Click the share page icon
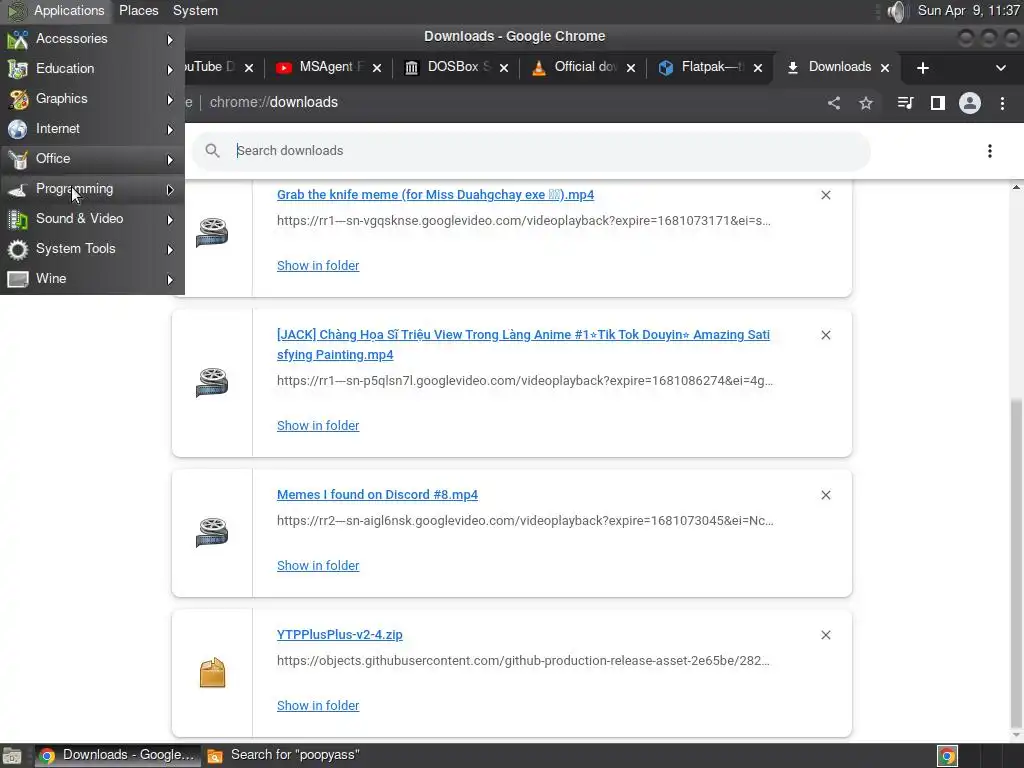The height and width of the screenshot is (768, 1024). pyautogui.click(x=834, y=103)
